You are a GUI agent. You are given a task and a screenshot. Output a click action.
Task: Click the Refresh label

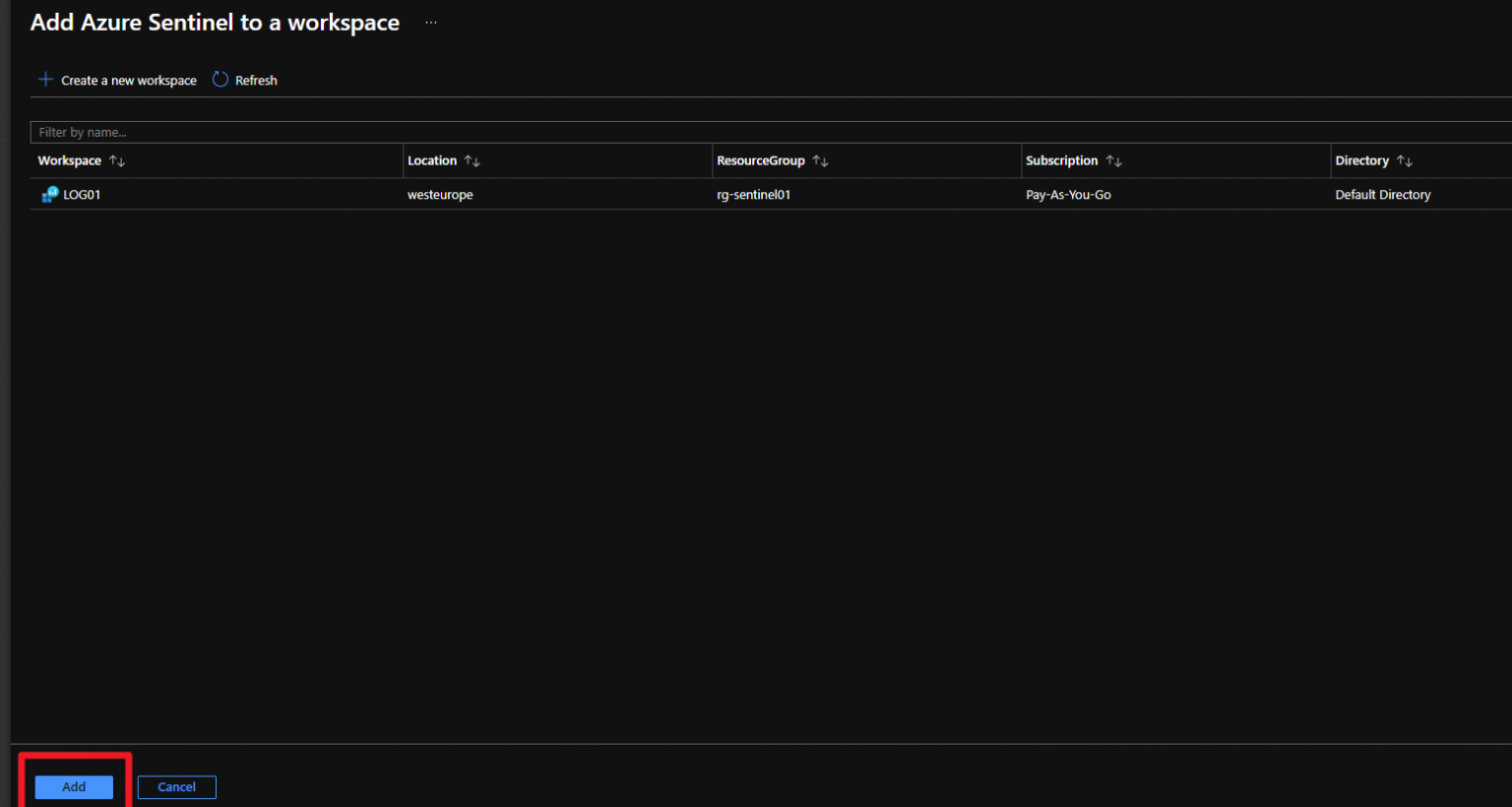(x=256, y=81)
